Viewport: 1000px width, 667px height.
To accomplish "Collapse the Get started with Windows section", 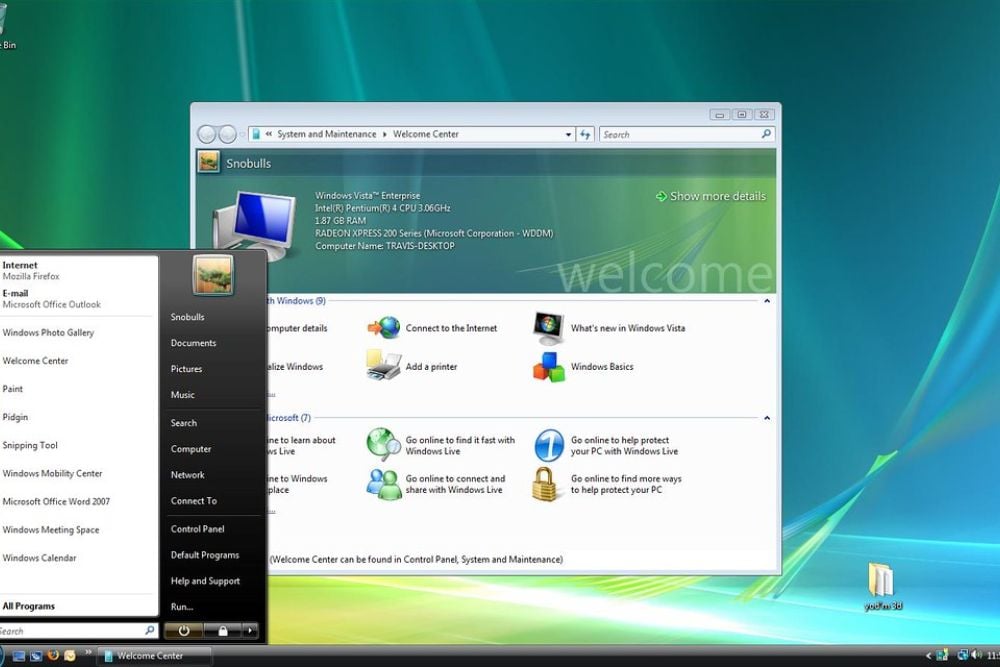I will [767, 300].
